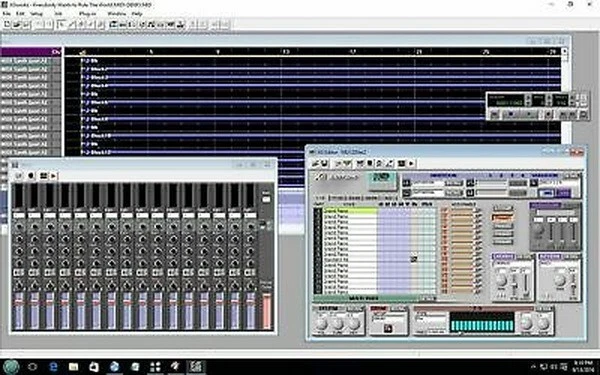The width and height of the screenshot is (600, 375).
Task: Click measure 13 on the timeline ruler
Action: (x=285, y=52)
